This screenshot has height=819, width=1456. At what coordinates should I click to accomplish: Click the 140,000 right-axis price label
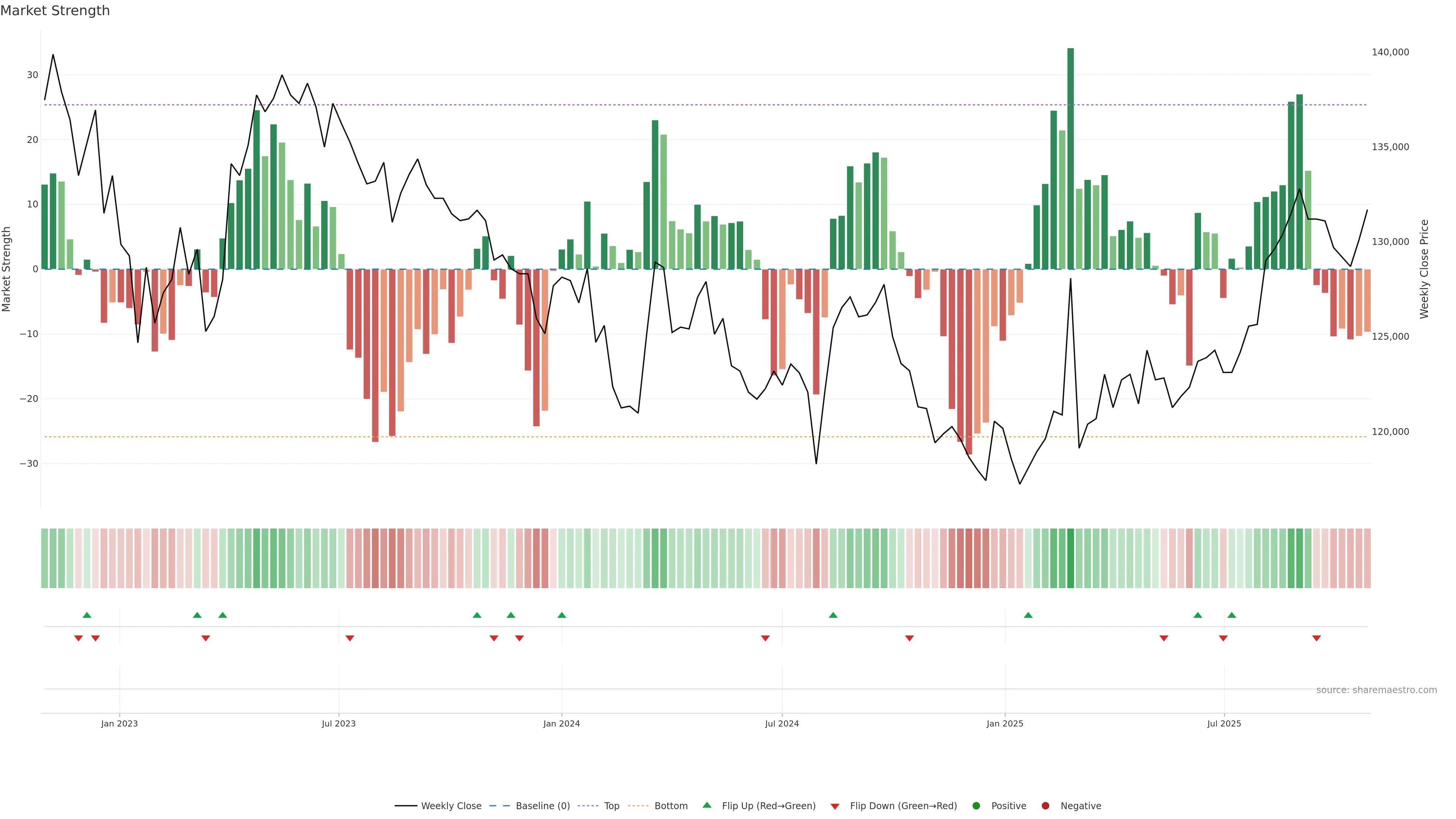coord(1390,52)
